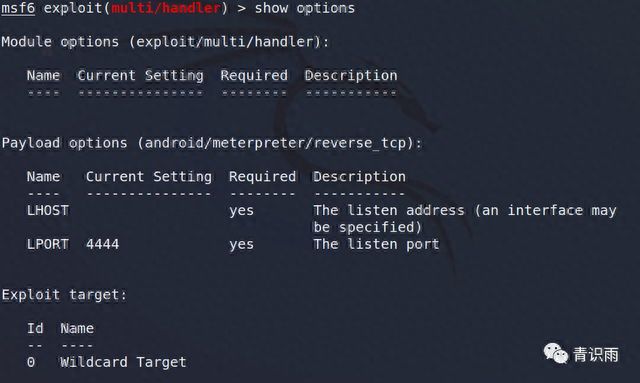Click the 'Wildcard Target' entry
The image size is (640, 383).
123,362
